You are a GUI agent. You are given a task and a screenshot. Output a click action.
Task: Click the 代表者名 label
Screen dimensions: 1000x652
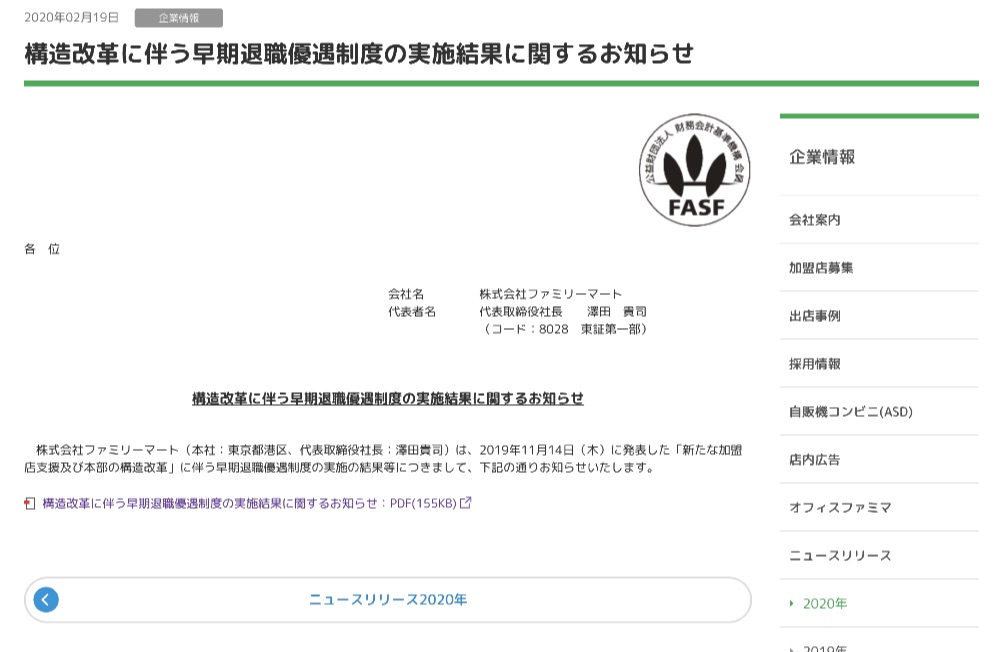point(412,311)
